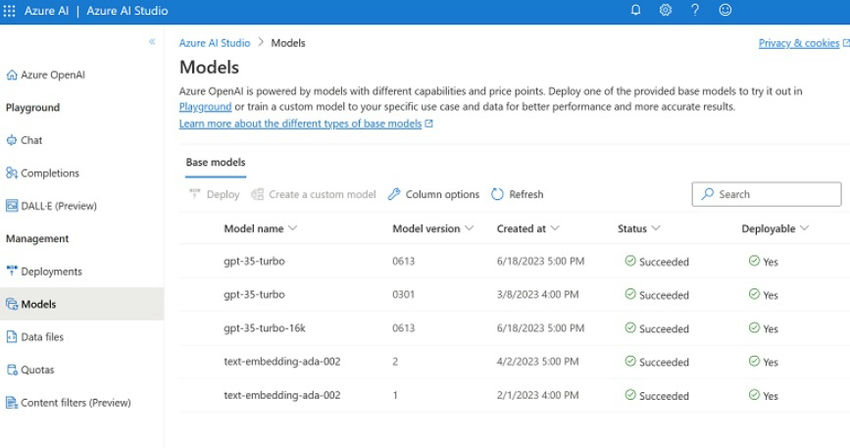
Task: Click into the Search input field
Action: (x=767, y=194)
